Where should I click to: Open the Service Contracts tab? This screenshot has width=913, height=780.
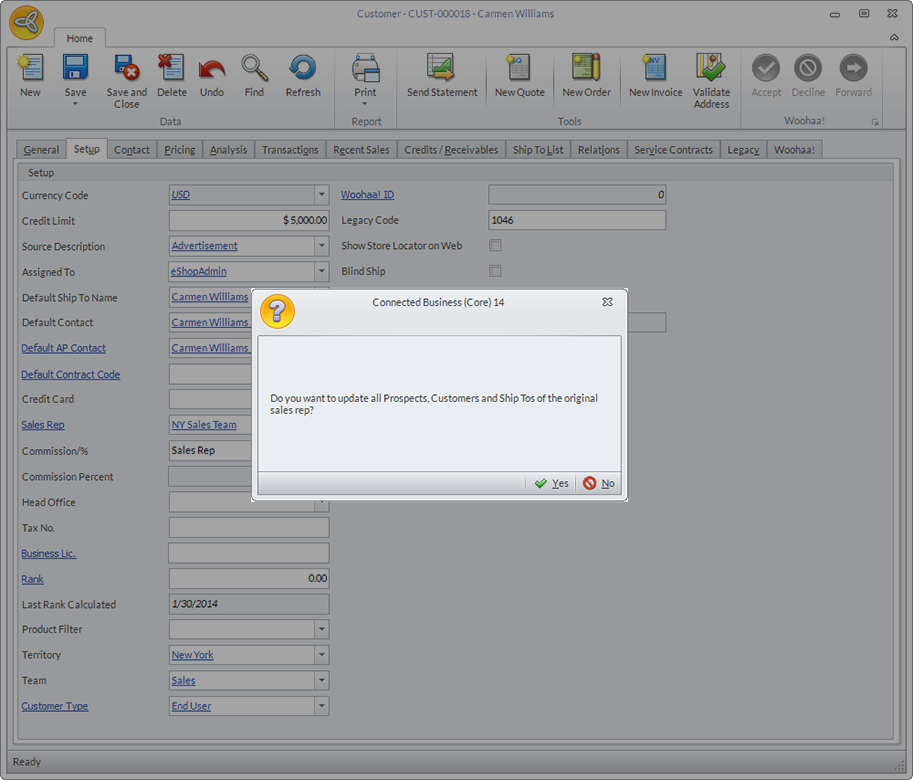(x=673, y=150)
